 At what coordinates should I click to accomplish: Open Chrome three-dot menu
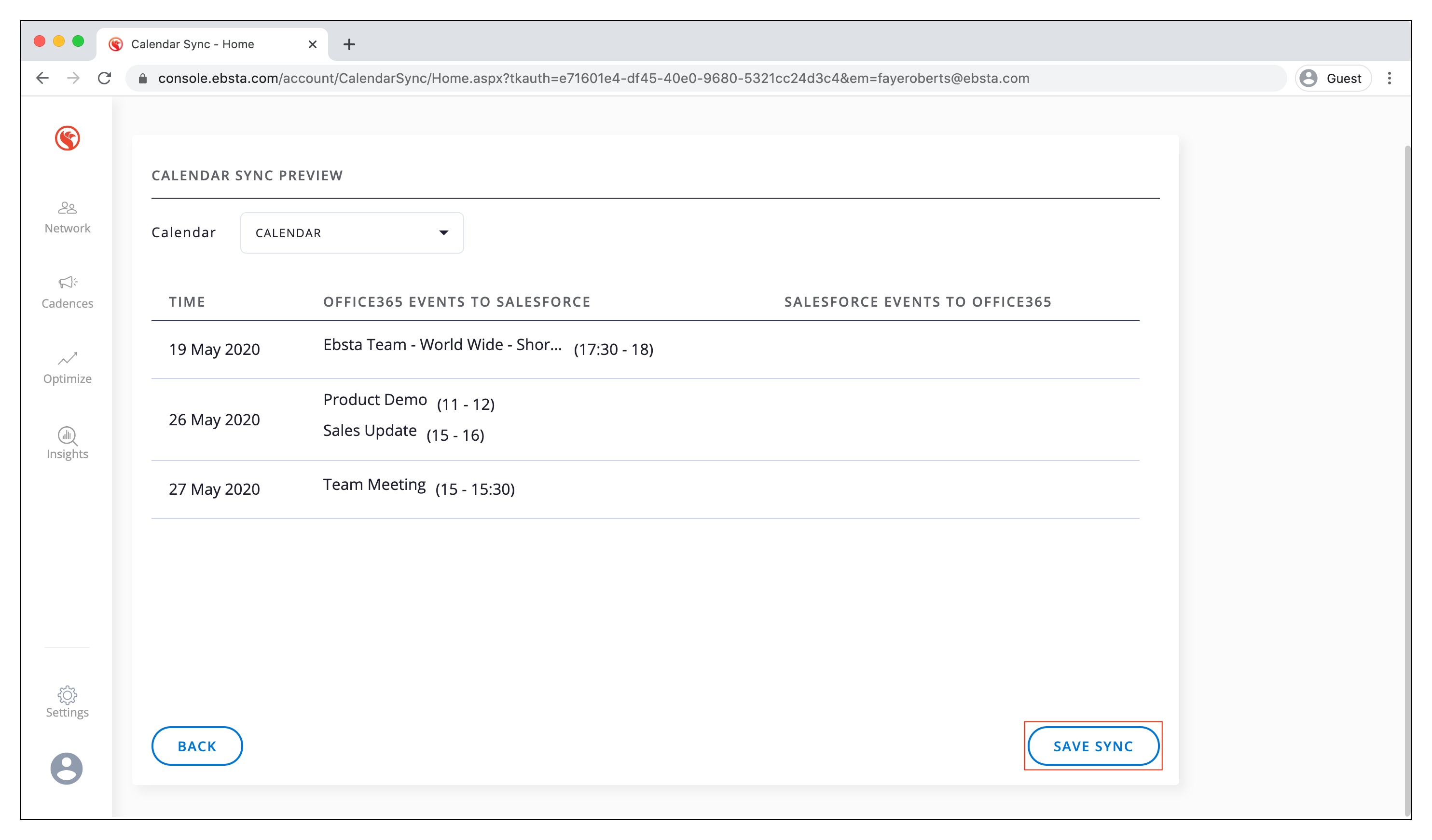point(1389,79)
